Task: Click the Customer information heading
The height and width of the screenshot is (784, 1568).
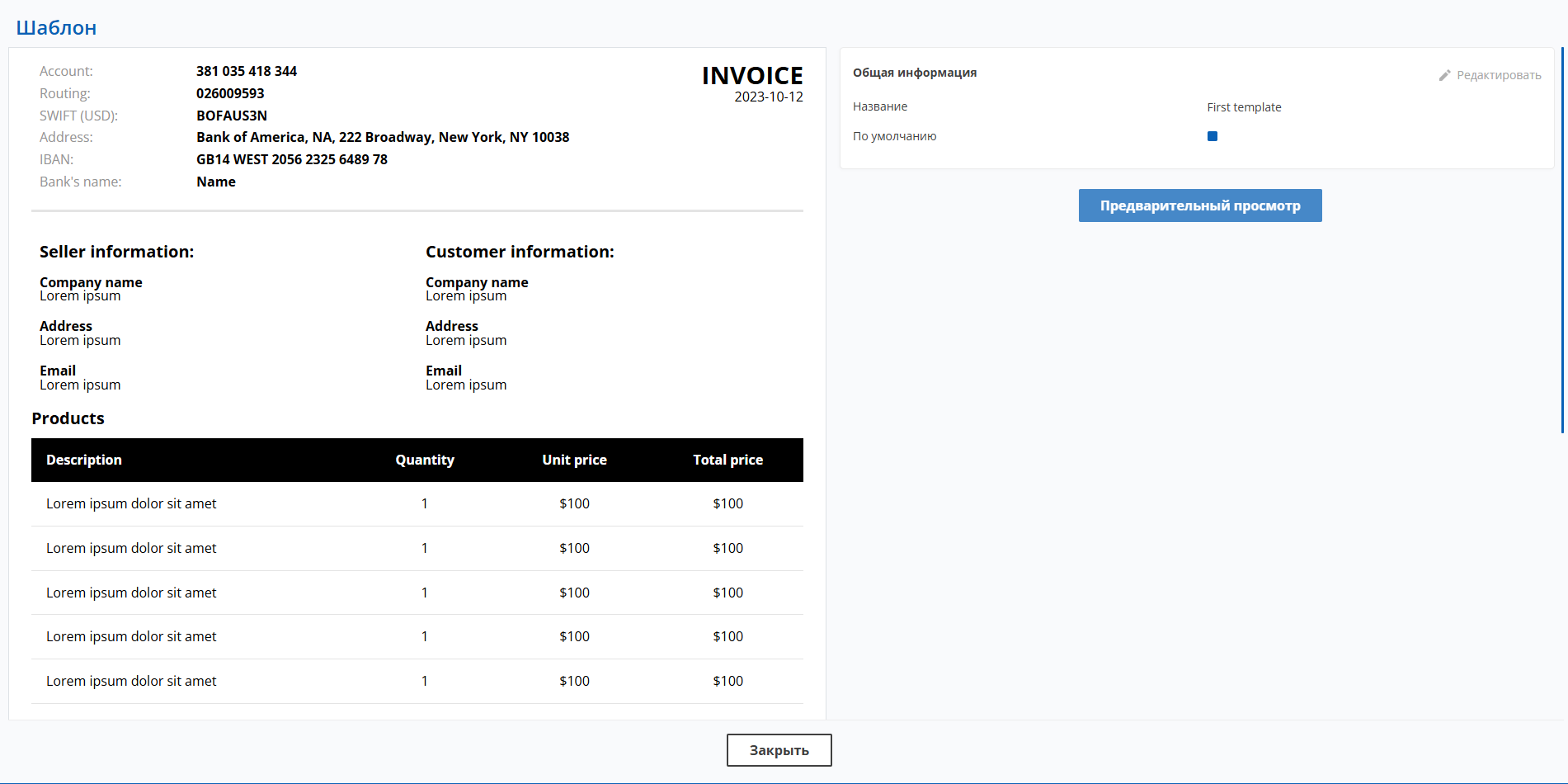Action: (x=520, y=252)
